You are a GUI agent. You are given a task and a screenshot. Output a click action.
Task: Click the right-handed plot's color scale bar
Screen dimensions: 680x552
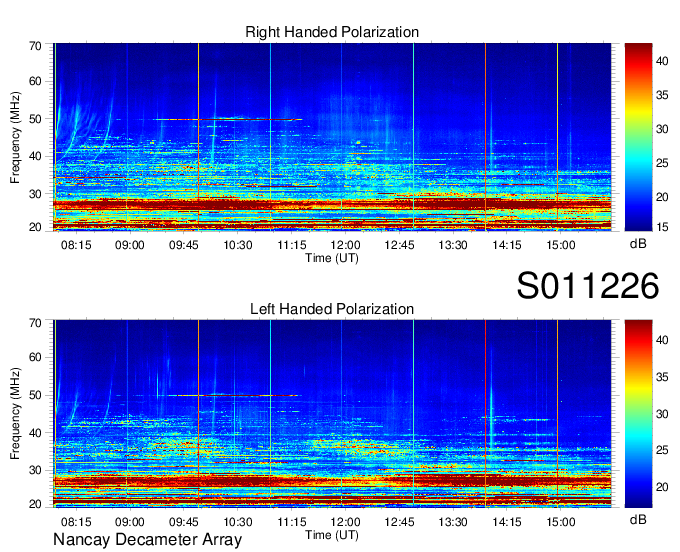pyautogui.click(x=638, y=137)
